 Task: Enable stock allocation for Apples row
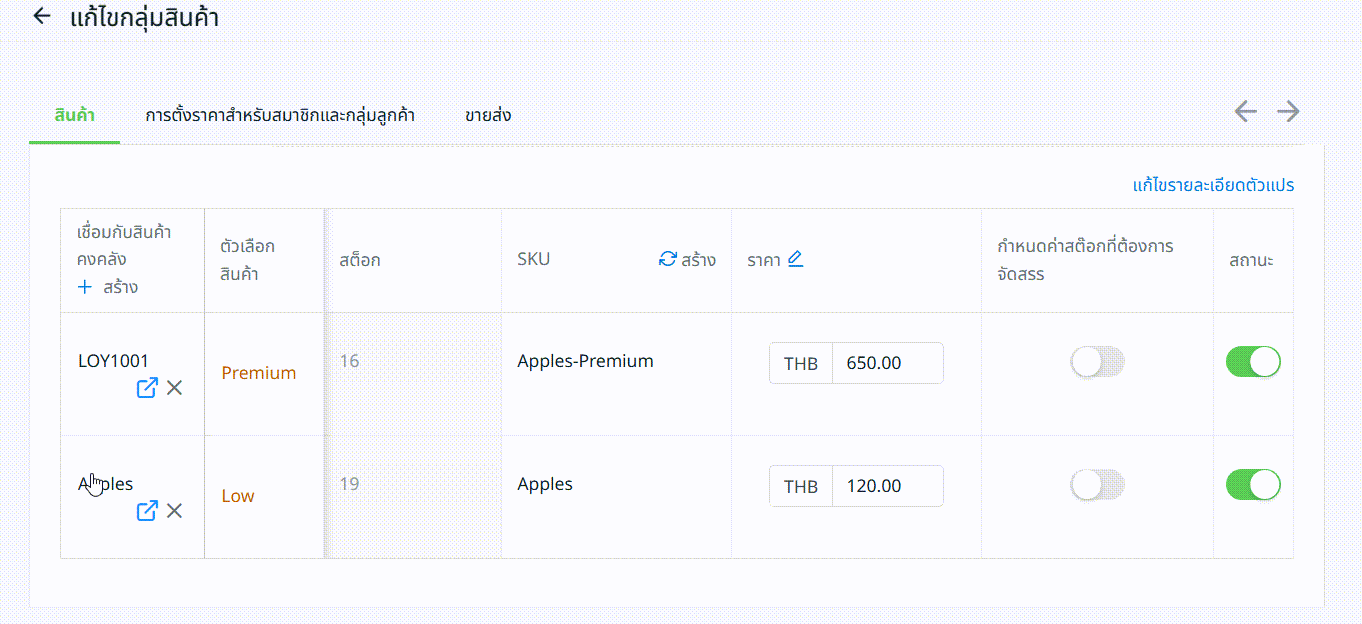(1097, 485)
